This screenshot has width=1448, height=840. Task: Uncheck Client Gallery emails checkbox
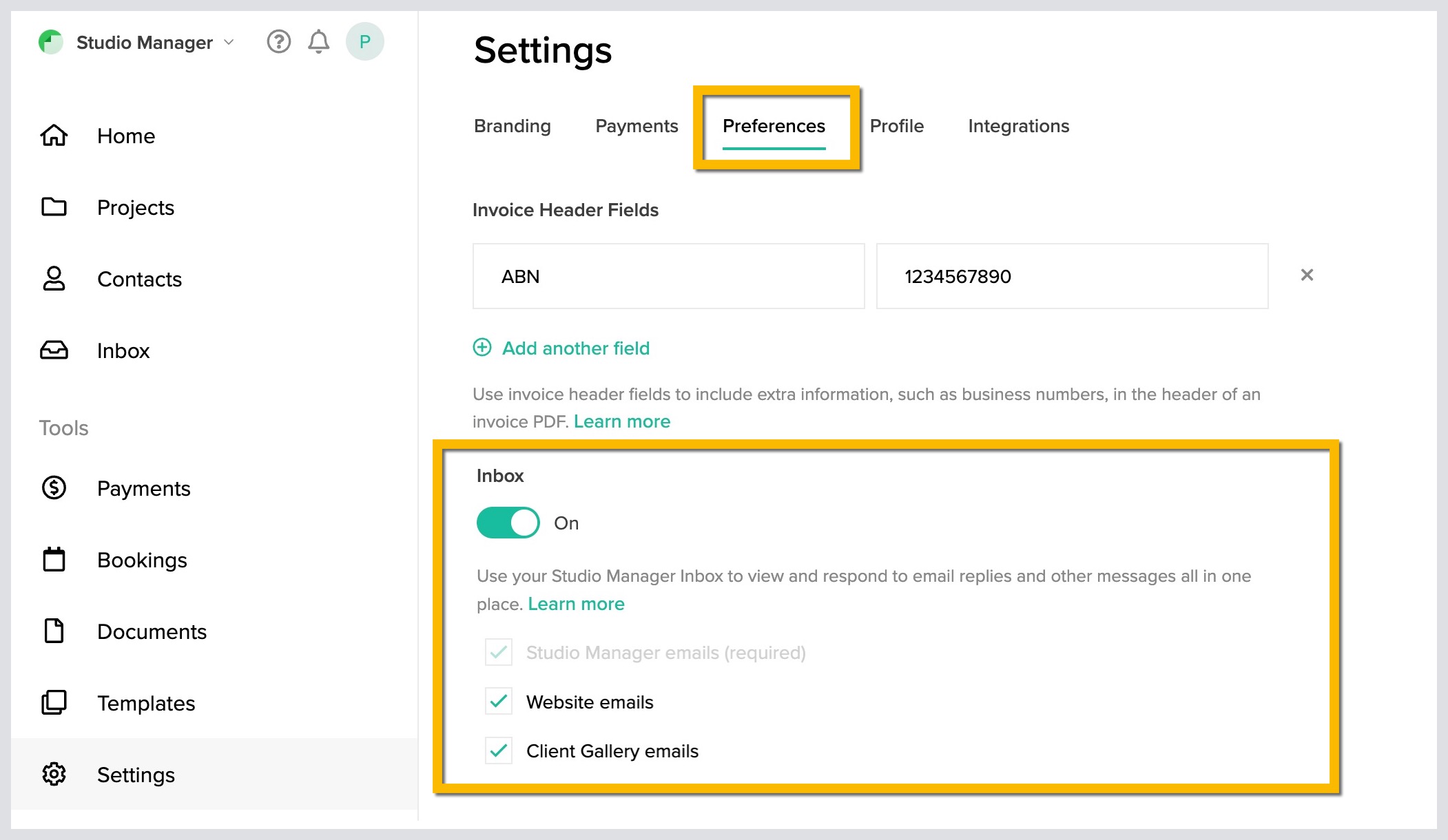(499, 750)
